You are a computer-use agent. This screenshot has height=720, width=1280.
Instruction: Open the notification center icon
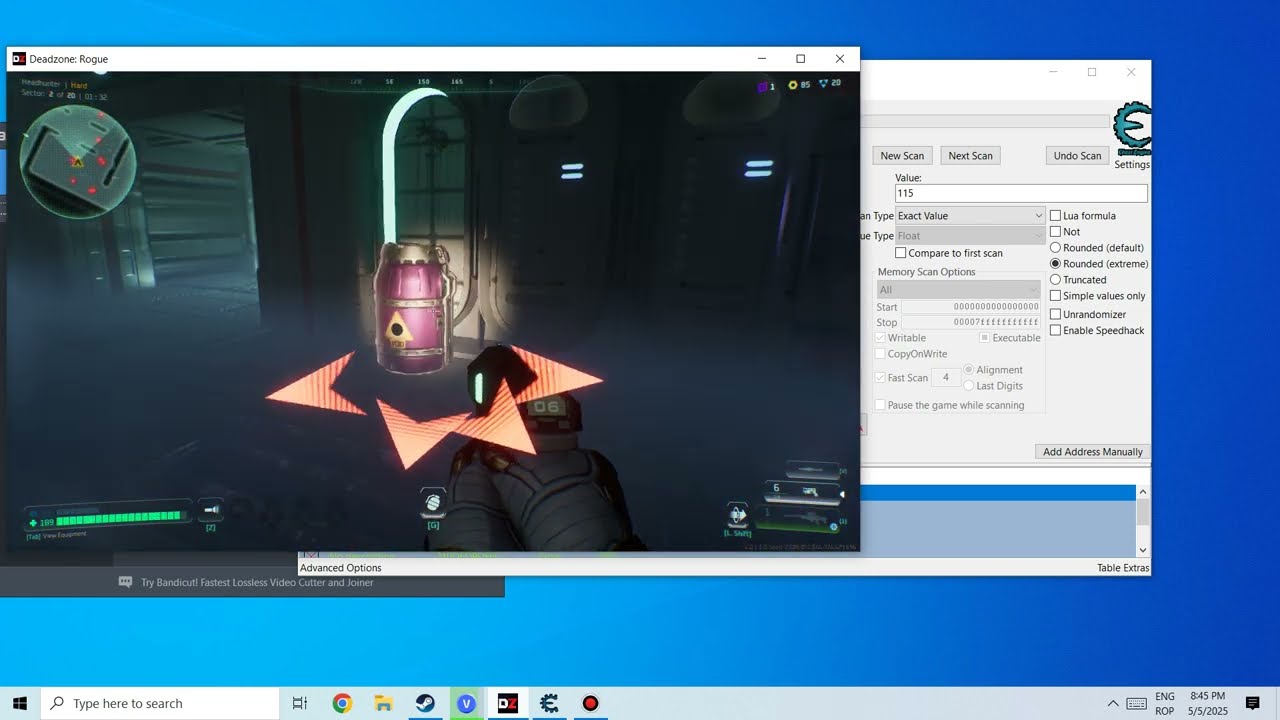coord(1253,703)
